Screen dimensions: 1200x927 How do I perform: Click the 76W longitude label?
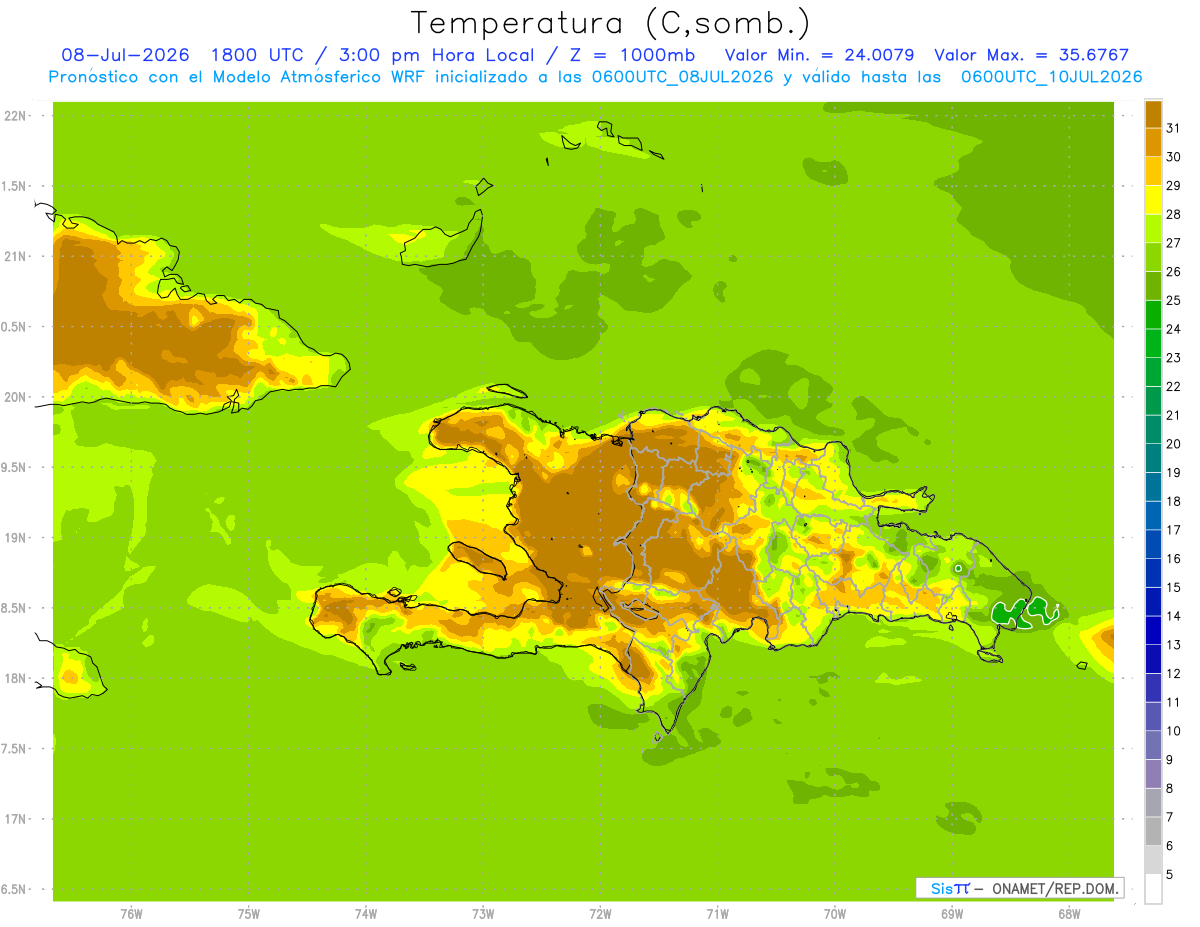(131, 913)
